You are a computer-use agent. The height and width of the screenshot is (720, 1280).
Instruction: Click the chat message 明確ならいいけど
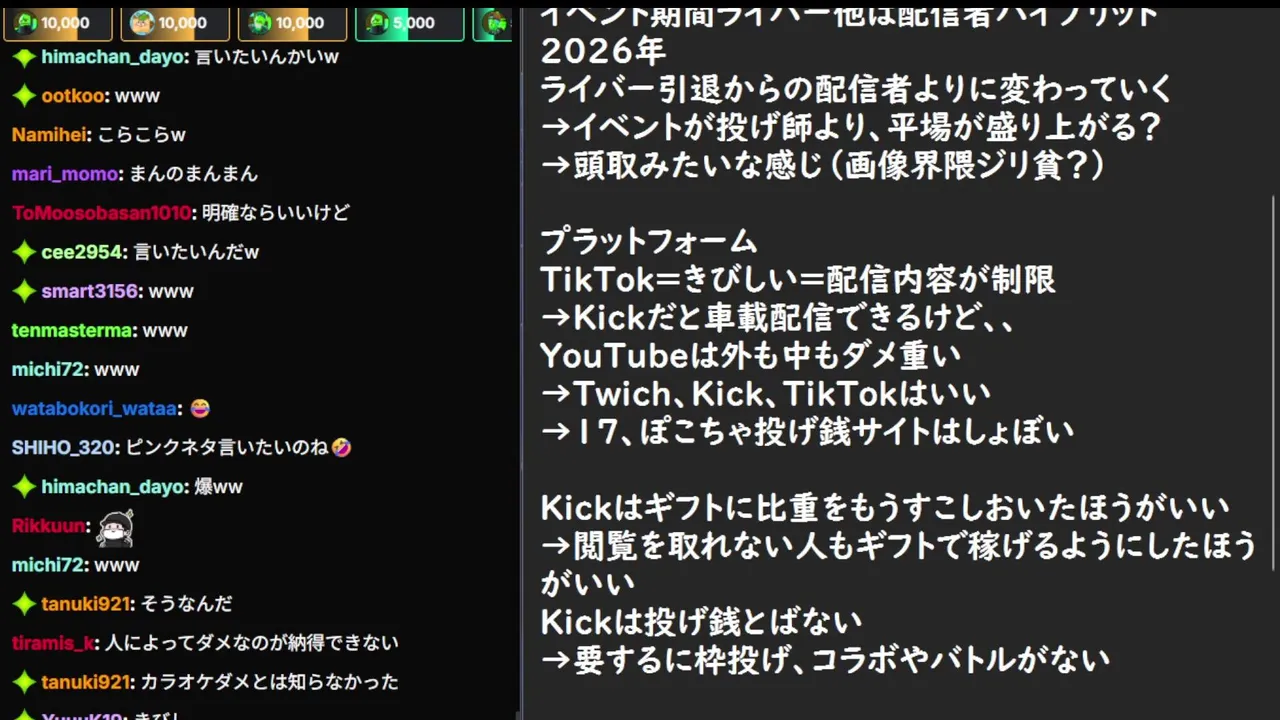pyautogui.click(x=275, y=213)
